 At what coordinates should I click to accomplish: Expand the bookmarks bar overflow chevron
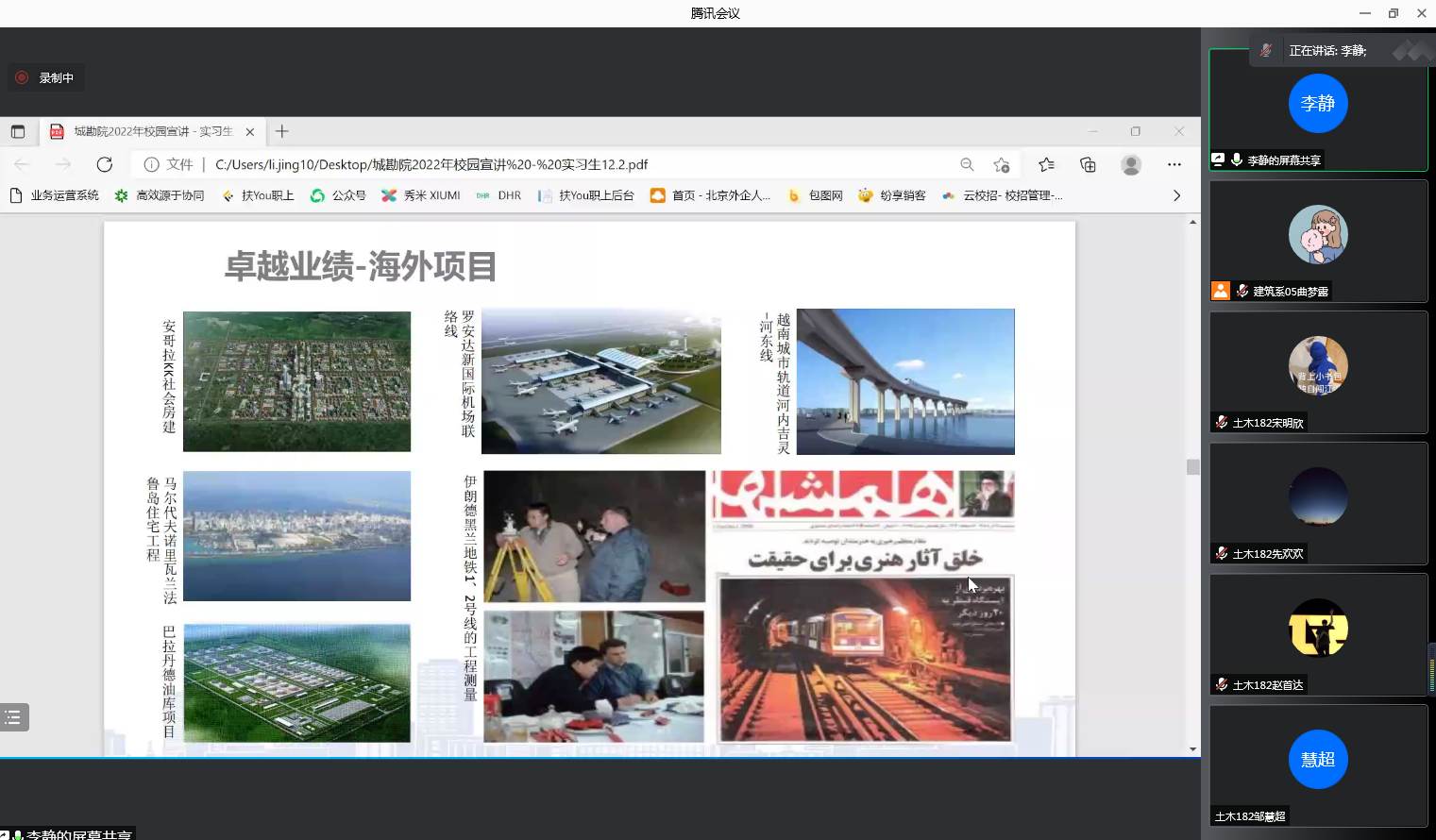[x=1176, y=195]
